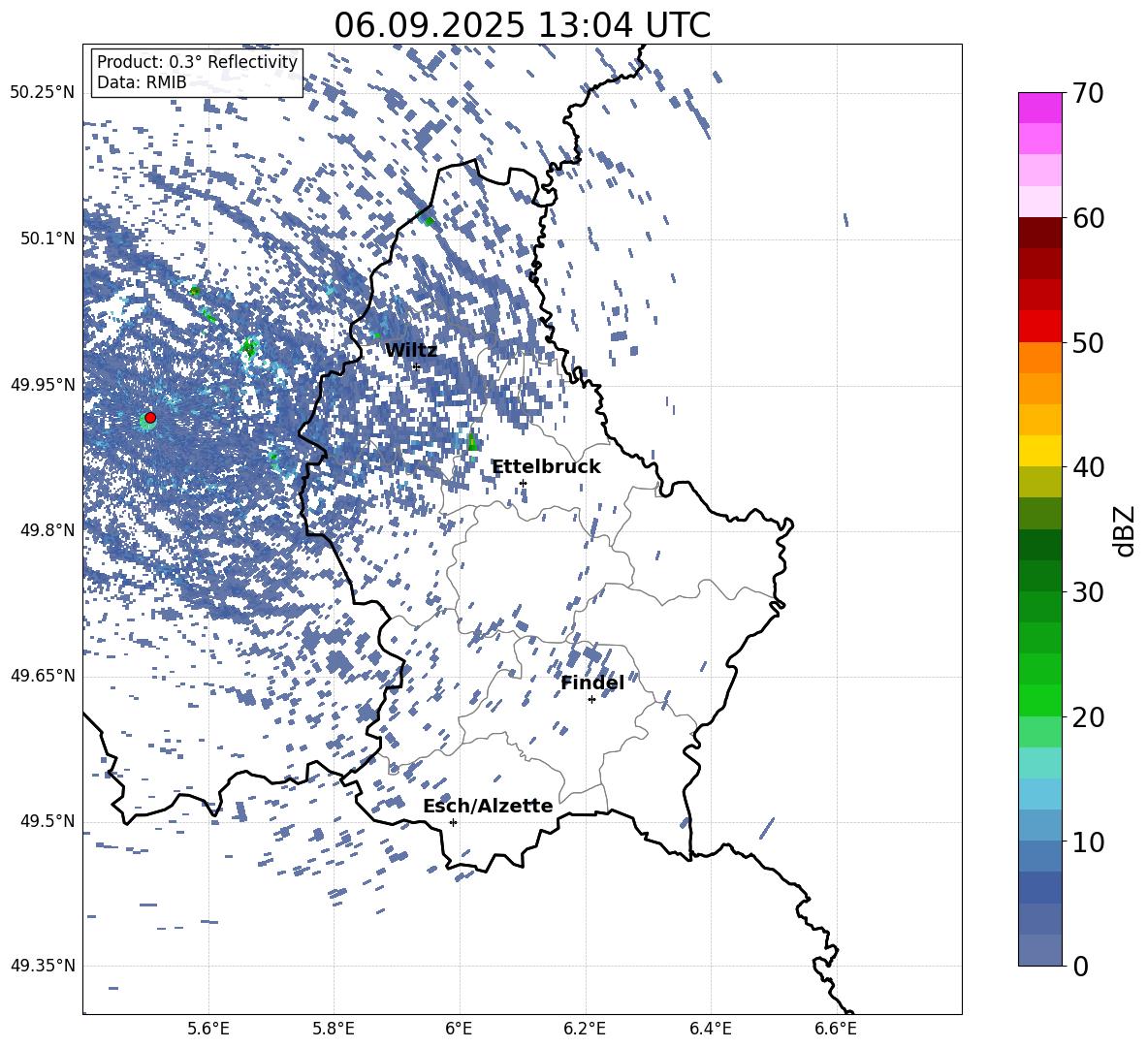The image size is (1148, 1048).
Task: Click the red radar site marker
Action: pyautogui.click(x=150, y=418)
